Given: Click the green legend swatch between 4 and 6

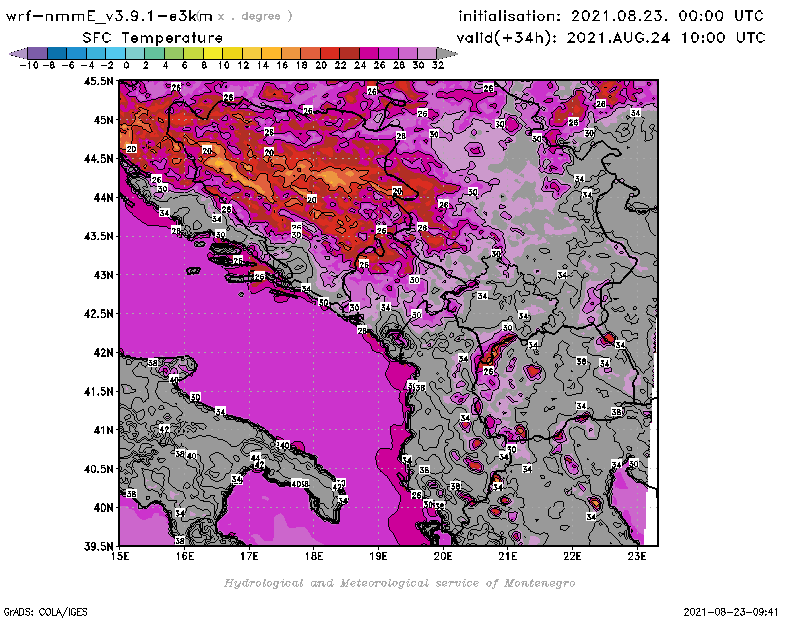Looking at the screenshot, I should pyautogui.click(x=174, y=53).
